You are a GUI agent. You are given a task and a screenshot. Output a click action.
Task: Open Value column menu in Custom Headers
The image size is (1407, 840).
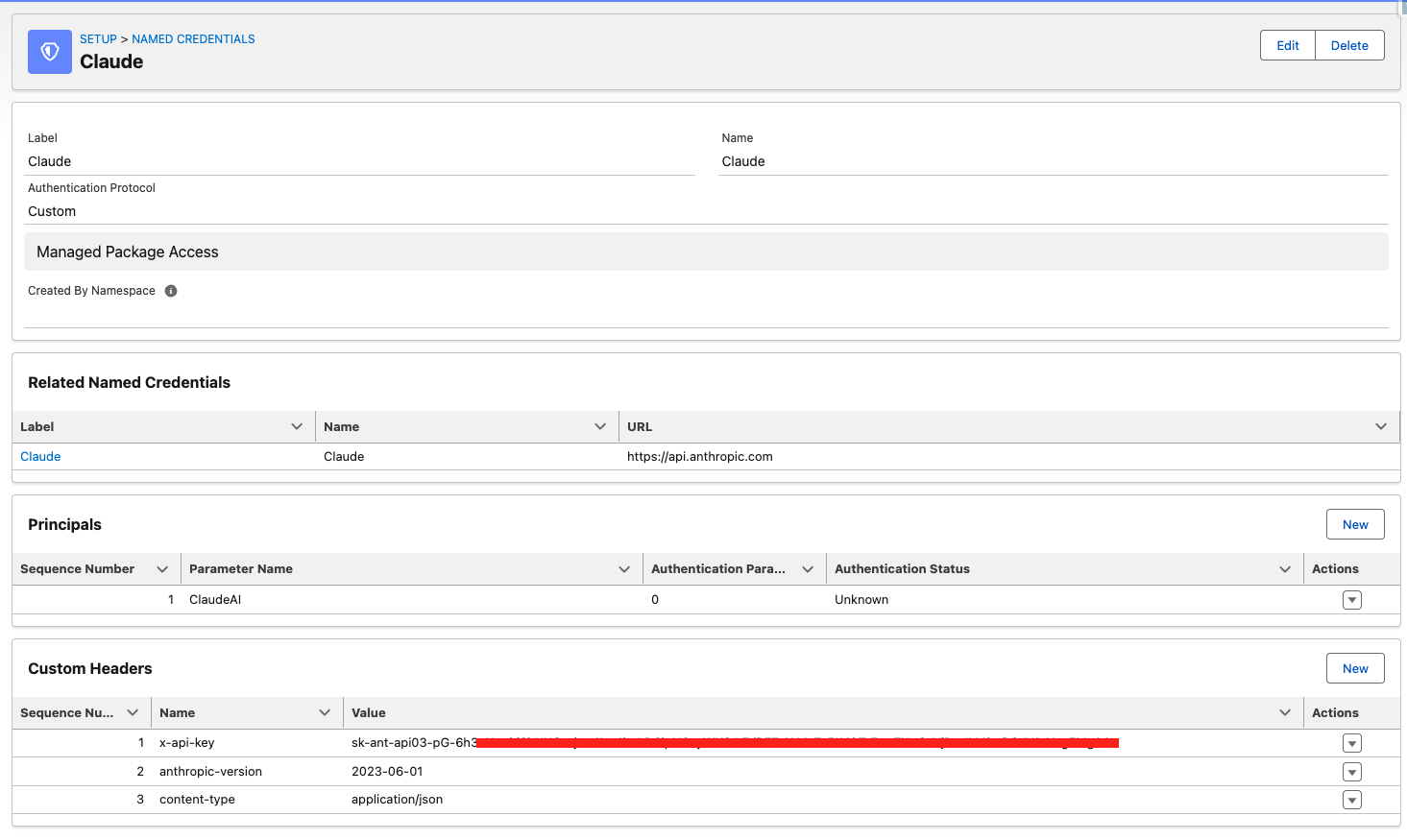(x=1285, y=712)
